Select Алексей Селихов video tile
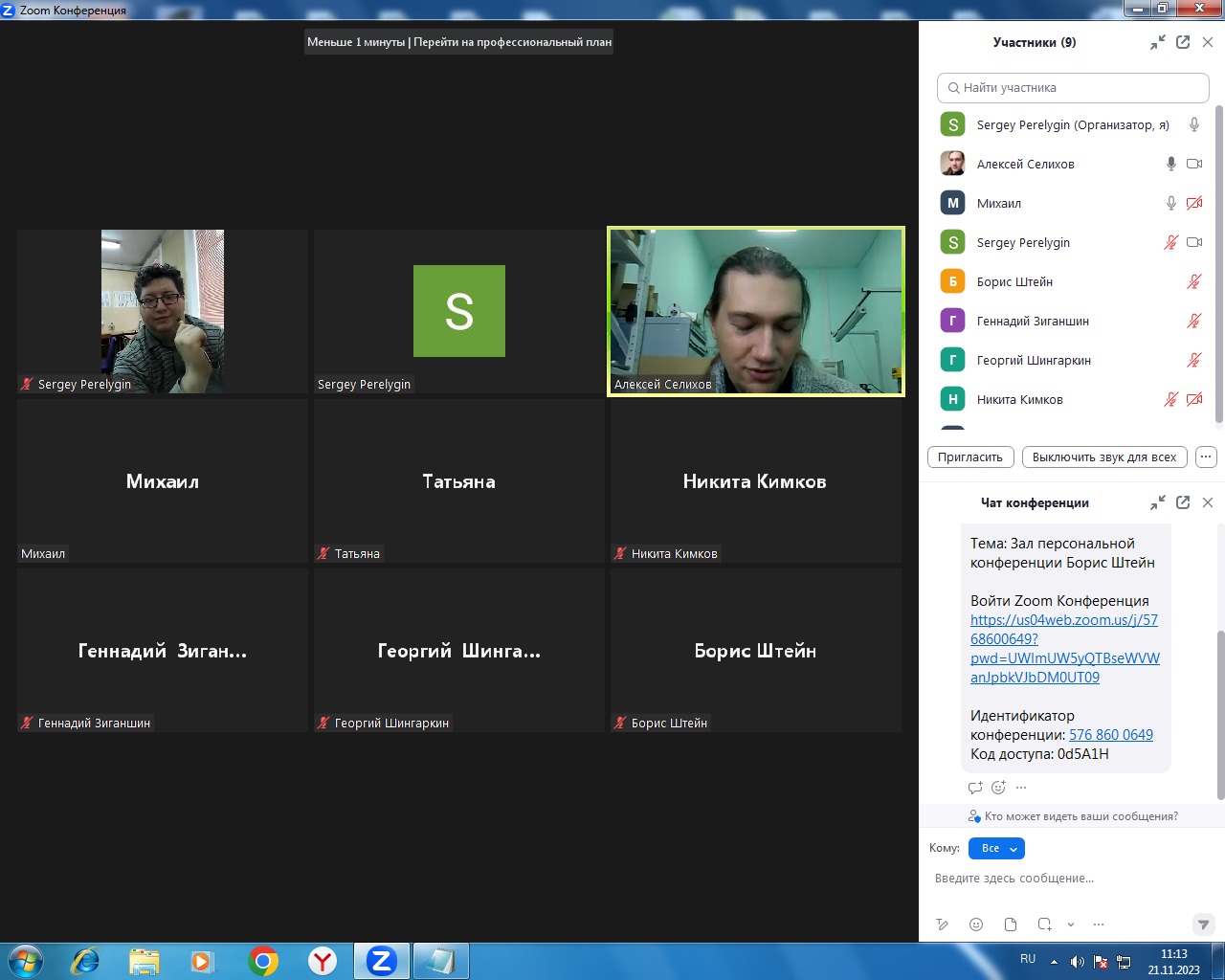Image resolution: width=1225 pixels, height=980 pixels. 756,311
